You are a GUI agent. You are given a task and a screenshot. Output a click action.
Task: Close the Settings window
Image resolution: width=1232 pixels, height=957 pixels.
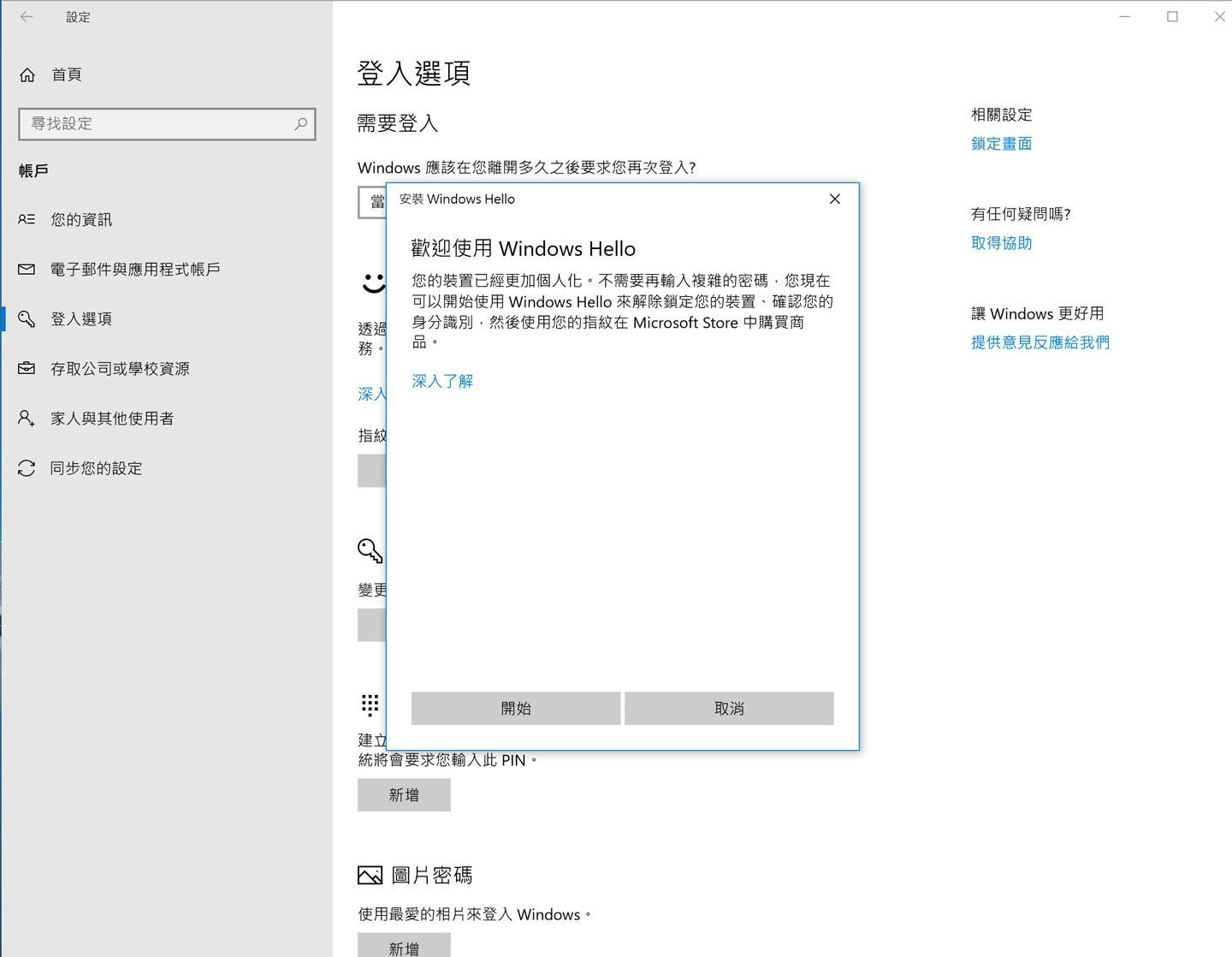click(x=1219, y=16)
